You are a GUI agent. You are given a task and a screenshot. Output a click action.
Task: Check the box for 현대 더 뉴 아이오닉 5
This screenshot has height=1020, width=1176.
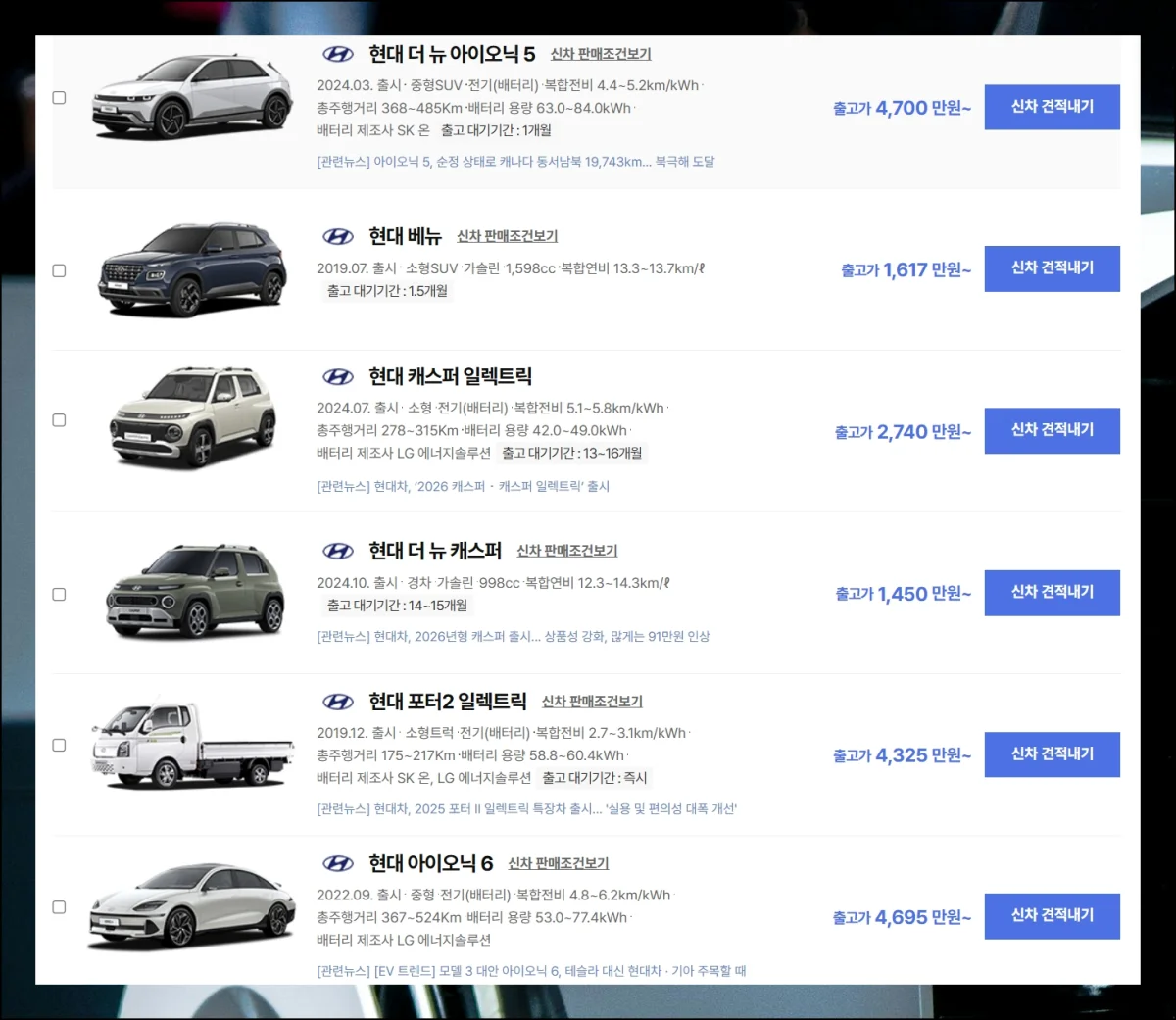click(59, 98)
